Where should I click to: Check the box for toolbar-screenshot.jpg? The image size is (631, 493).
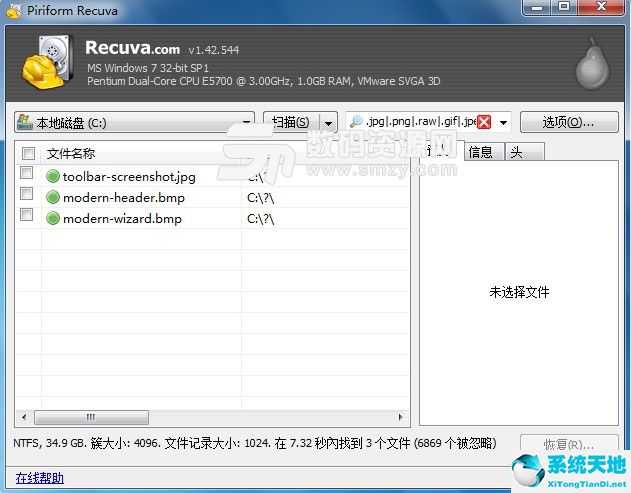pyautogui.click(x=27, y=173)
